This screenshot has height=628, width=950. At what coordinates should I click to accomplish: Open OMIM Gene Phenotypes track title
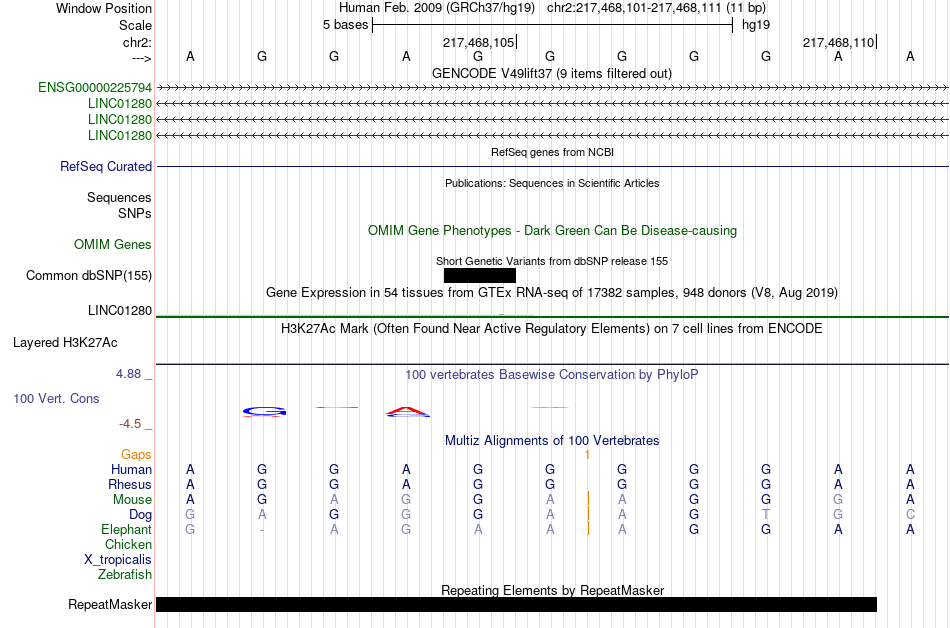click(552, 231)
